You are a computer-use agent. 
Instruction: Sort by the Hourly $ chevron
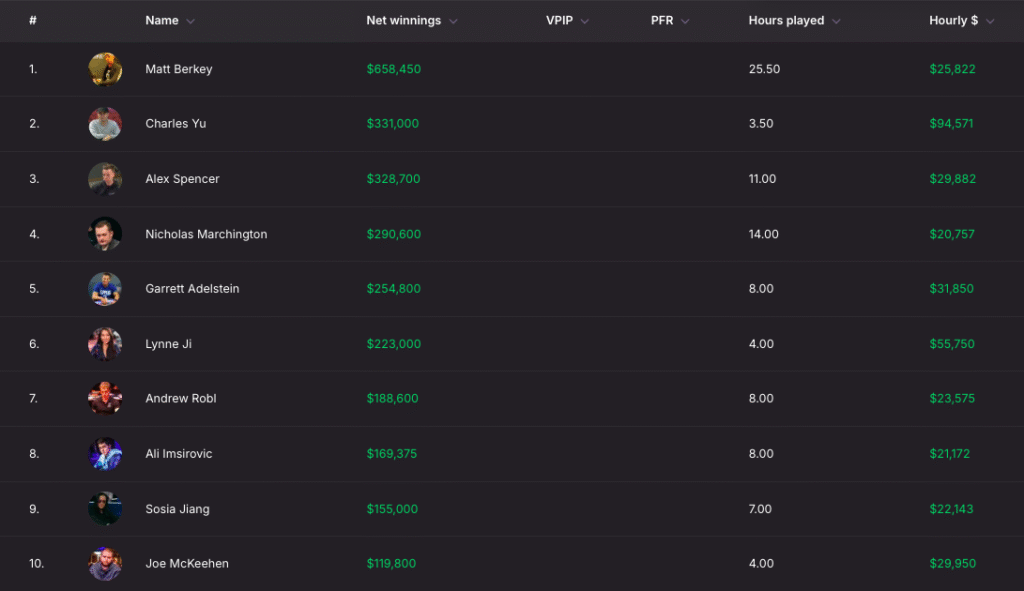pos(990,22)
